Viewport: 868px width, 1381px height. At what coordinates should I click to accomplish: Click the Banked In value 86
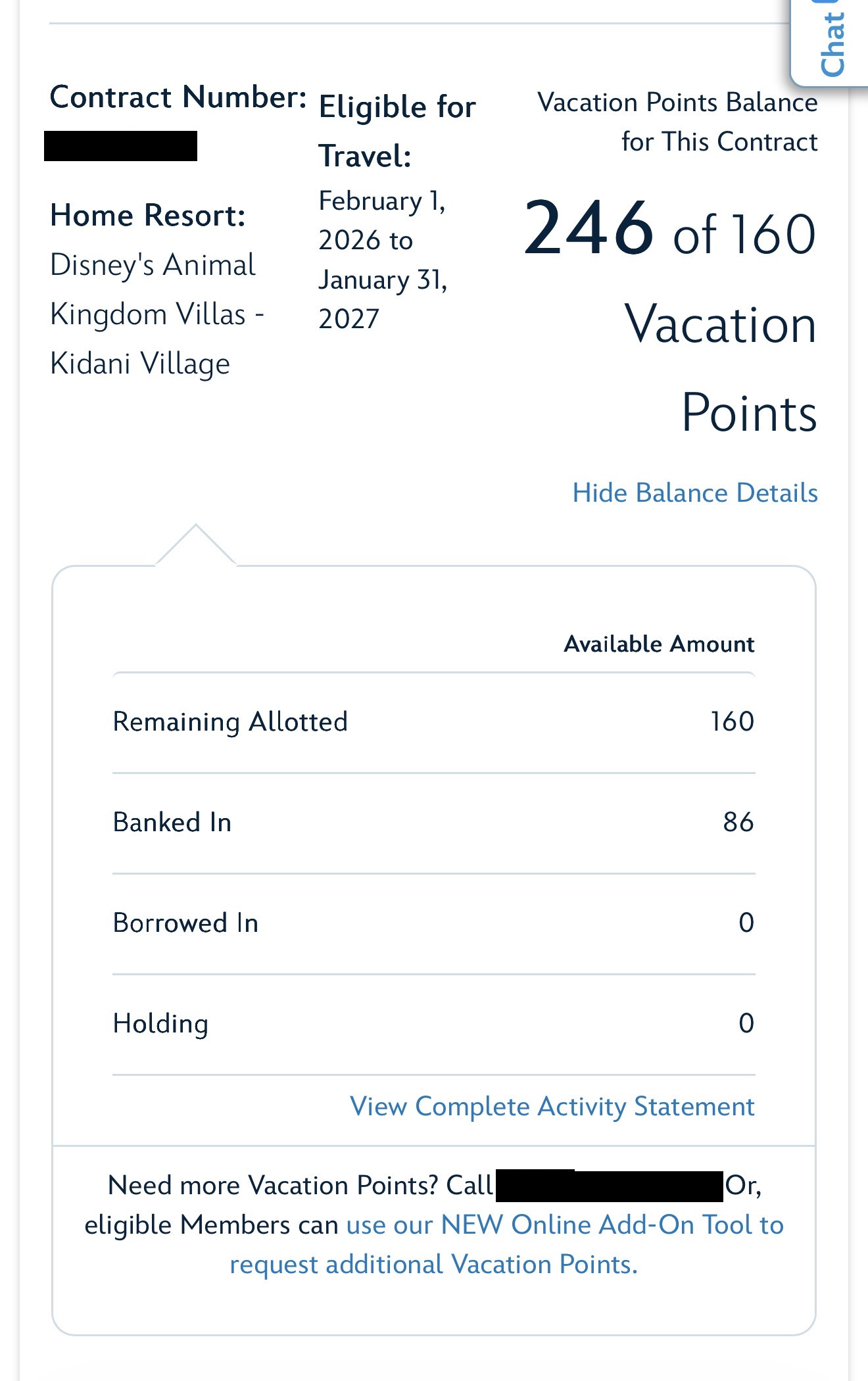738,823
